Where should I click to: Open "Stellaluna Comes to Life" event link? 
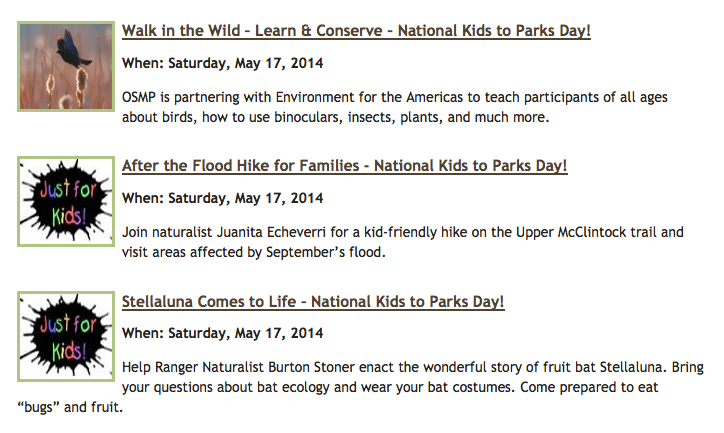point(313,301)
